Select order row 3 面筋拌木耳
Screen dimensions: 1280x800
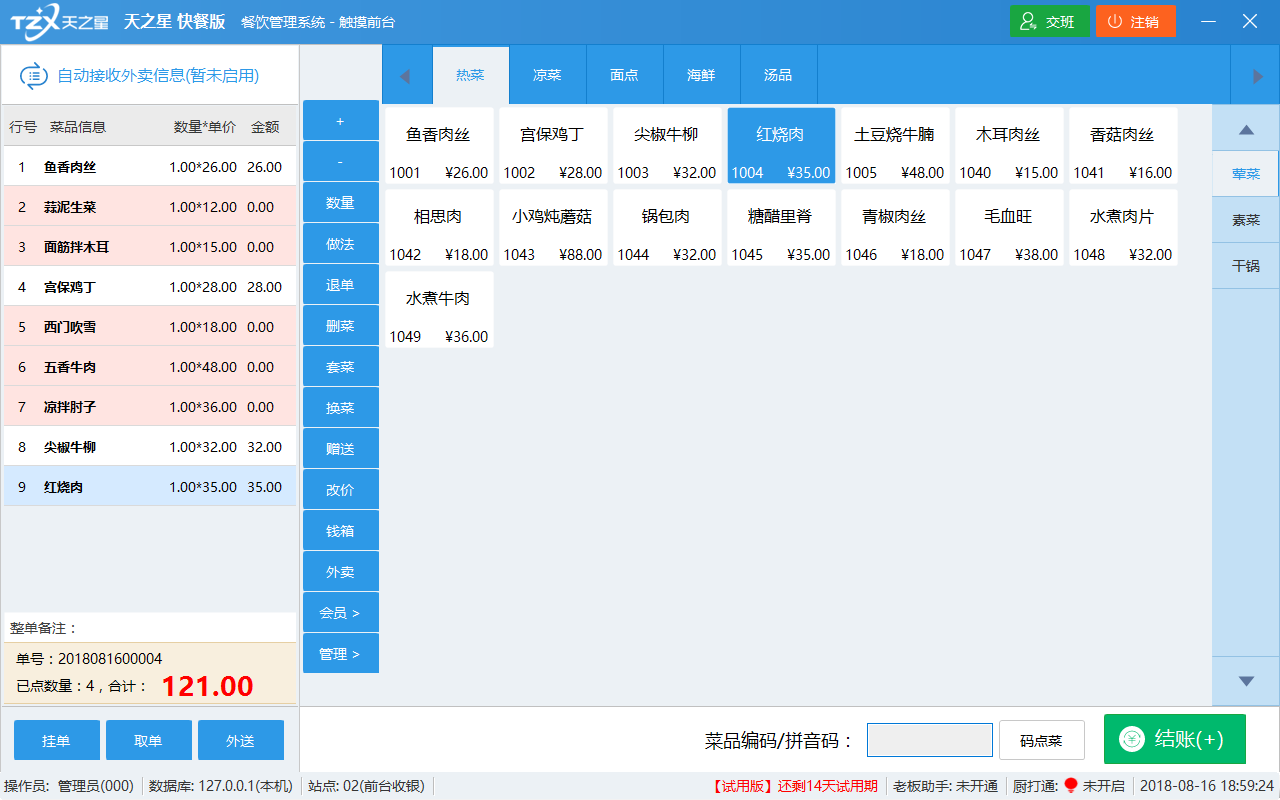150,247
